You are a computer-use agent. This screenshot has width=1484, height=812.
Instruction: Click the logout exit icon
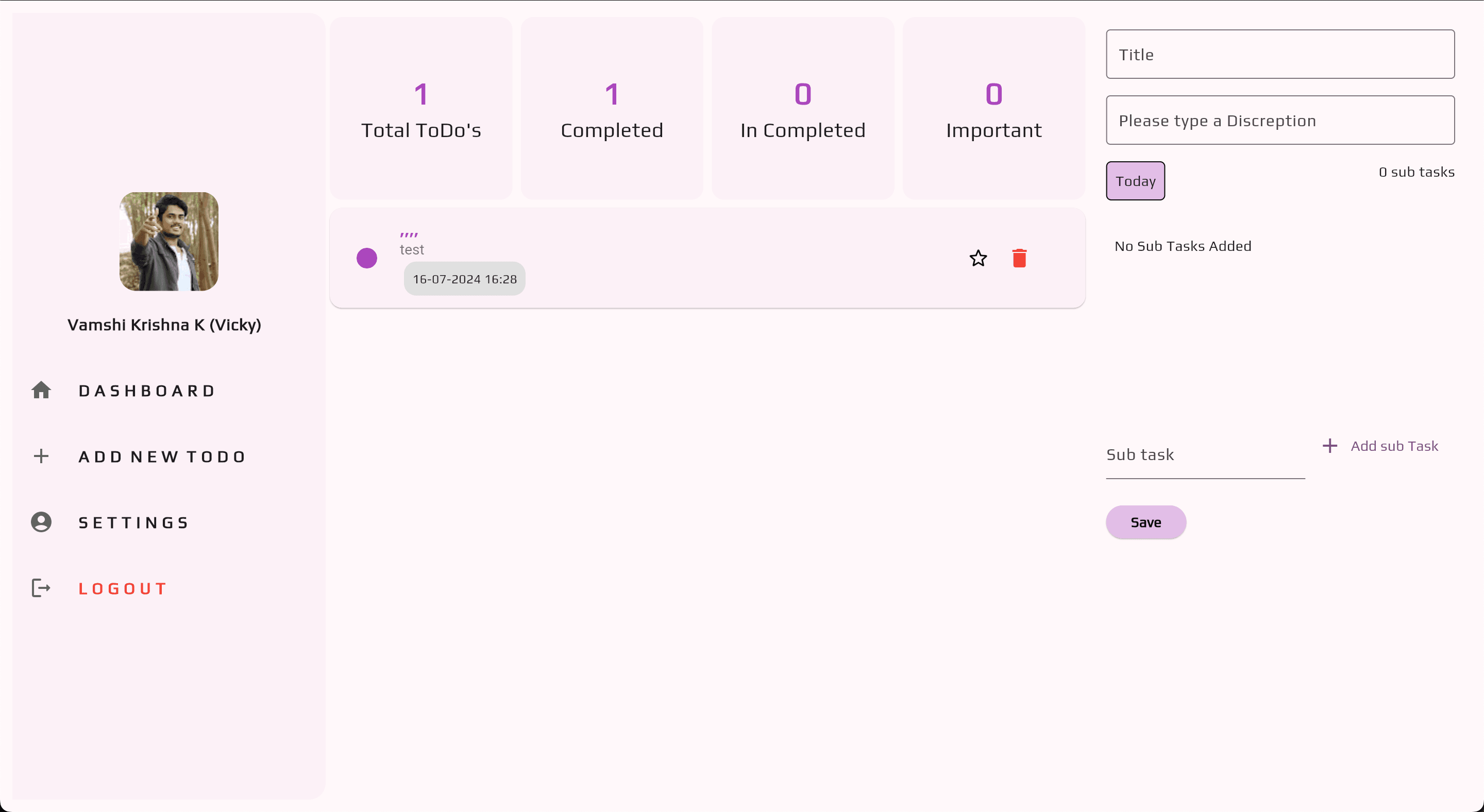(41, 588)
